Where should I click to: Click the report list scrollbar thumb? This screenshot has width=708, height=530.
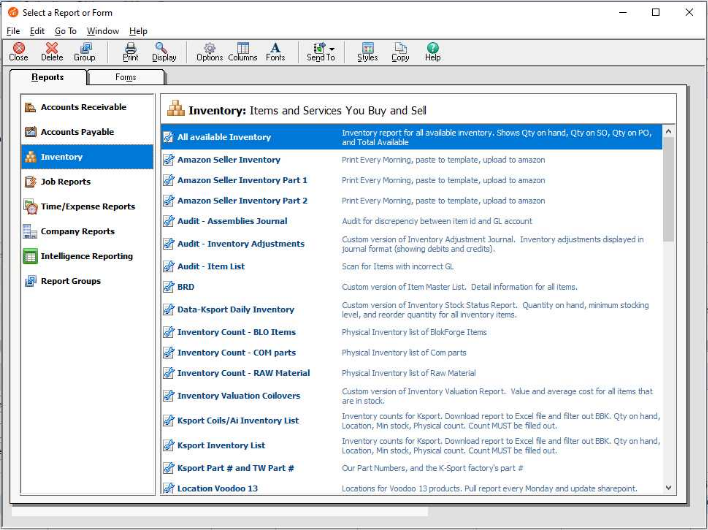[669, 189]
